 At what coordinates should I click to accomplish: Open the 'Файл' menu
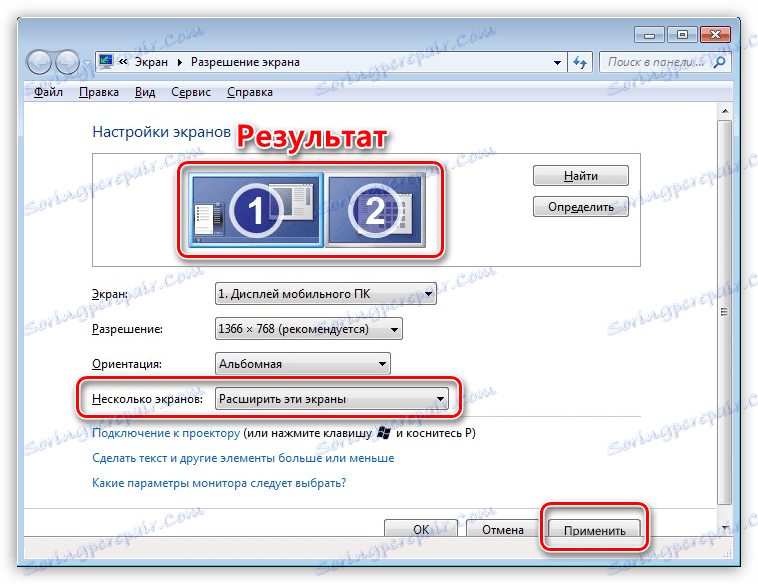pyautogui.click(x=48, y=92)
